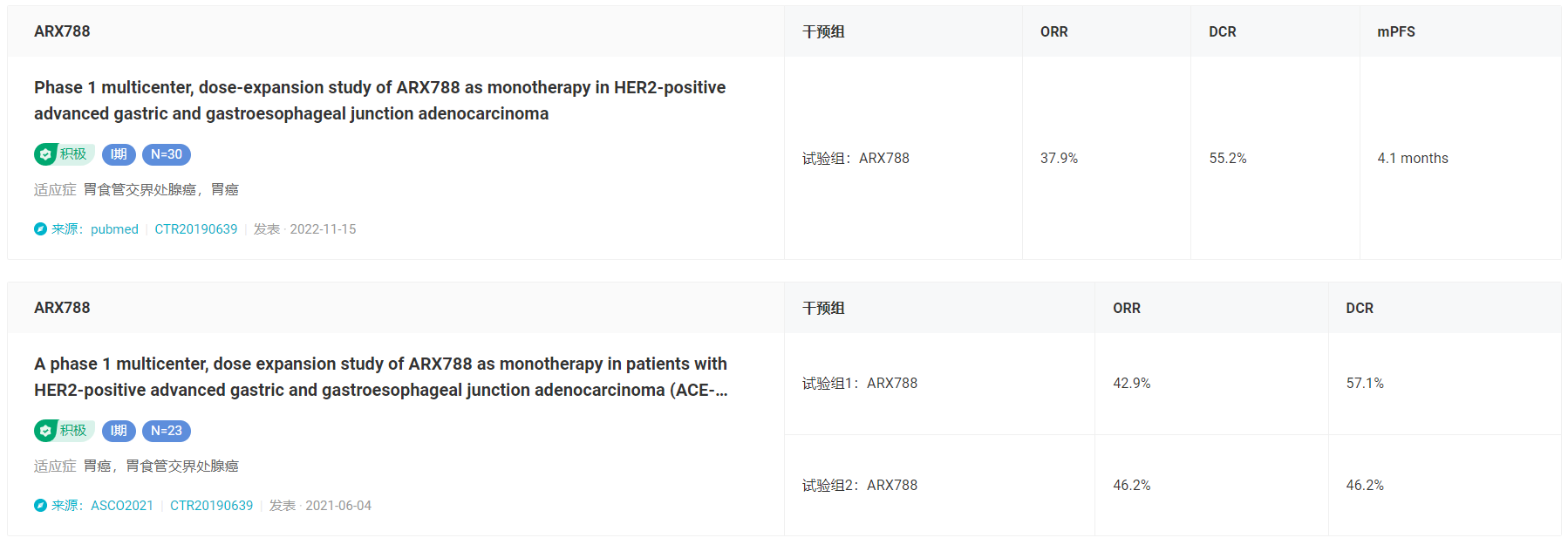Open CTR20190639 link in first card
1568x538 pixels.
click(x=196, y=229)
